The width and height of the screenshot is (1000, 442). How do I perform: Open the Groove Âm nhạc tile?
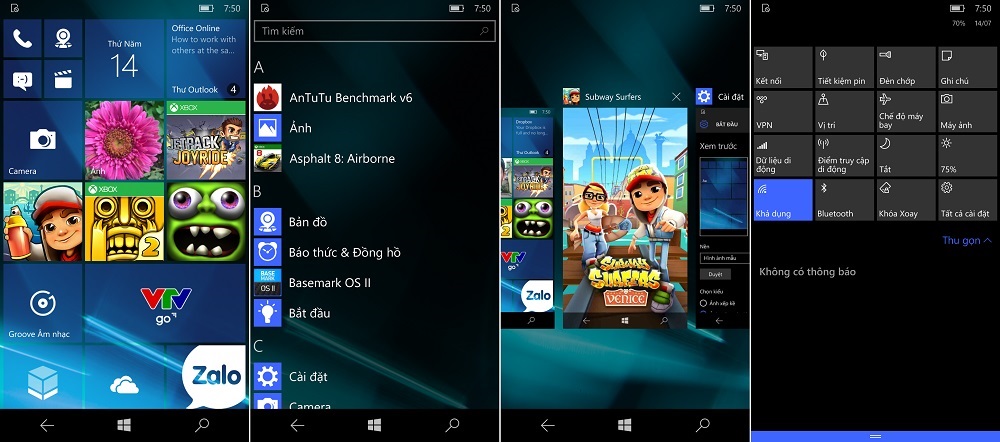[x=43, y=304]
